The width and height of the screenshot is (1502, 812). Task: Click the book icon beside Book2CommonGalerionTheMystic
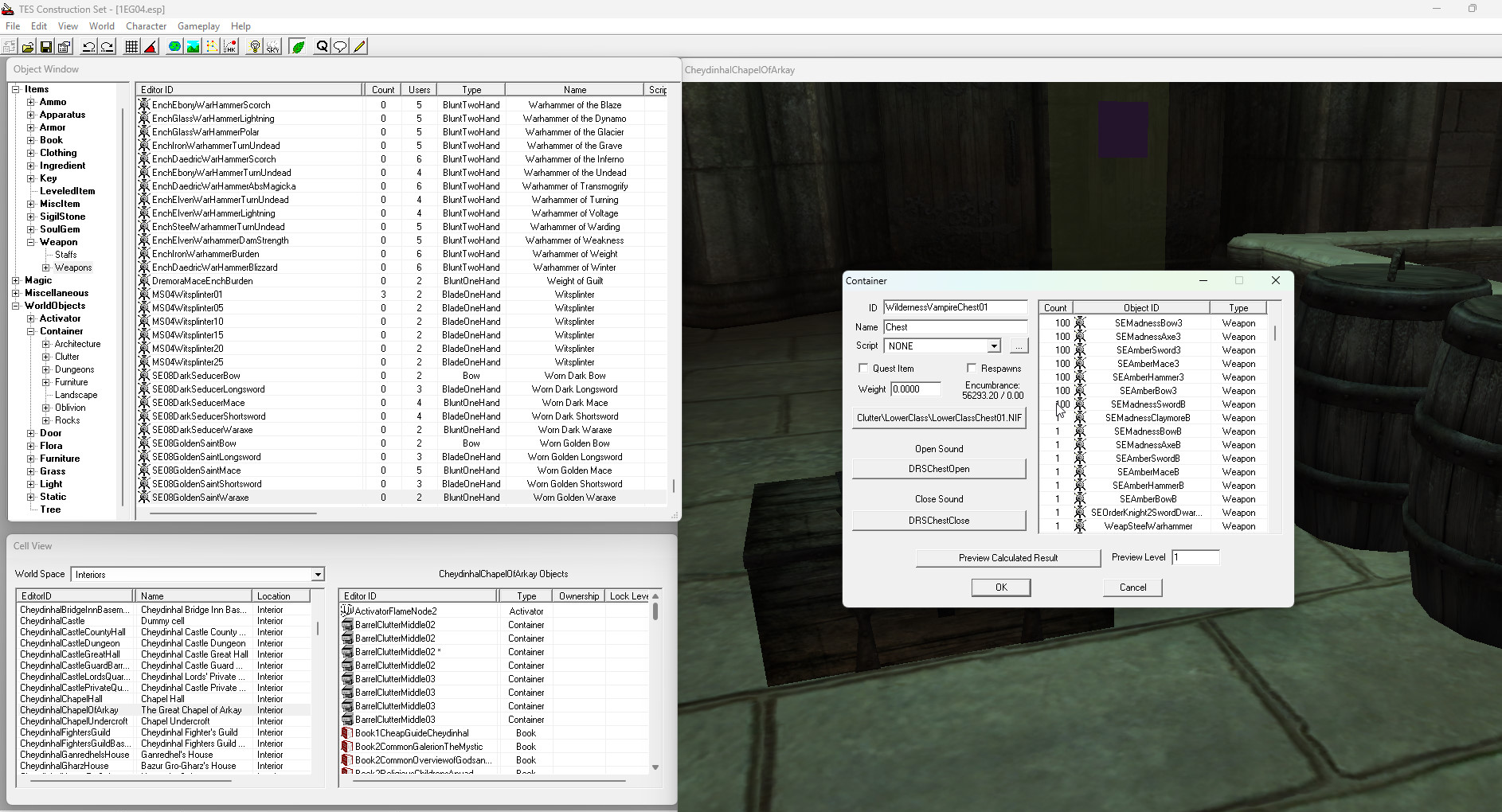pos(347,747)
